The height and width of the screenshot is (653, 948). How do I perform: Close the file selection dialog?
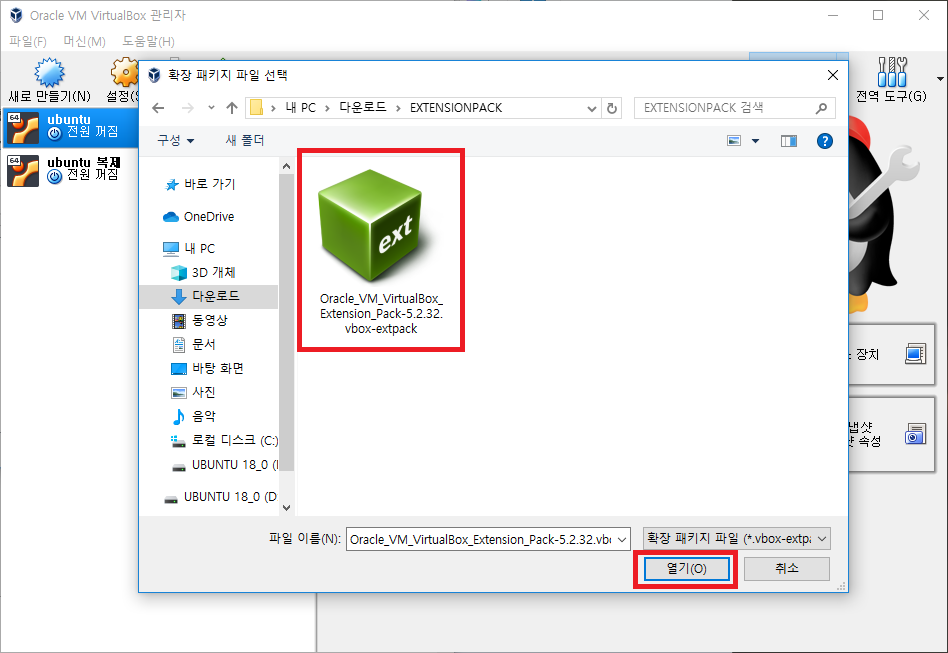point(833,75)
